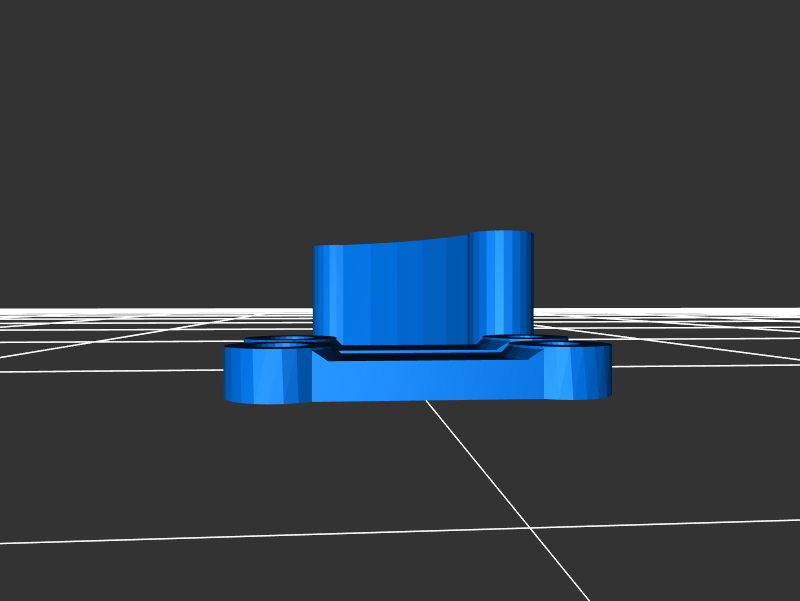Click the top flat surface of the cylindrical column
Image resolution: width=800 pixels, height=601 pixels.
501,235
